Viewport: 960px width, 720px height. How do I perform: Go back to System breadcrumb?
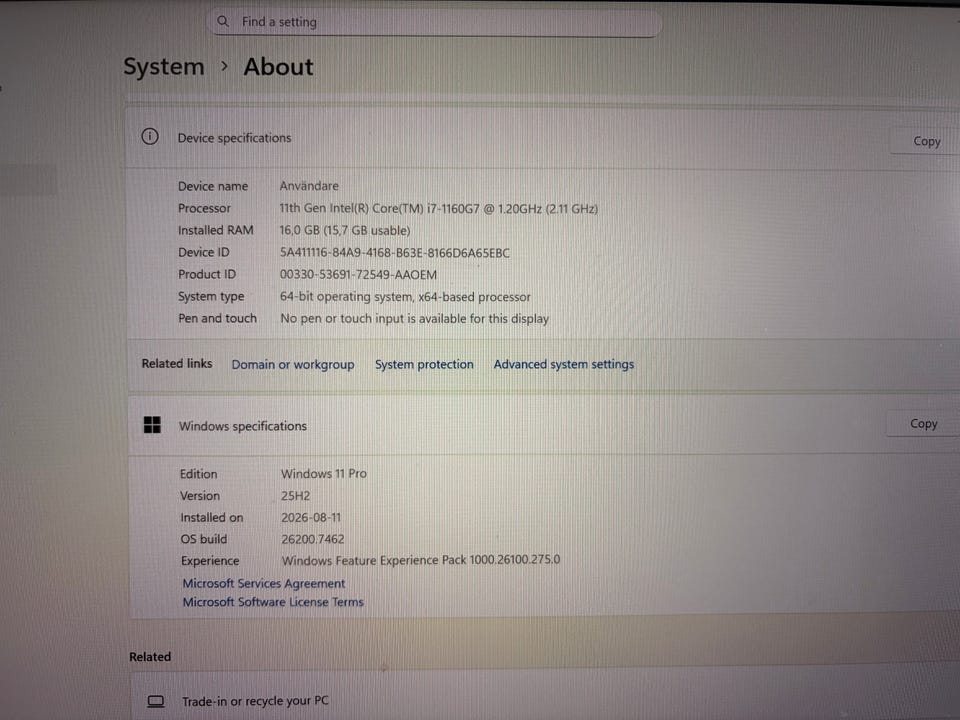click(163, 66)
